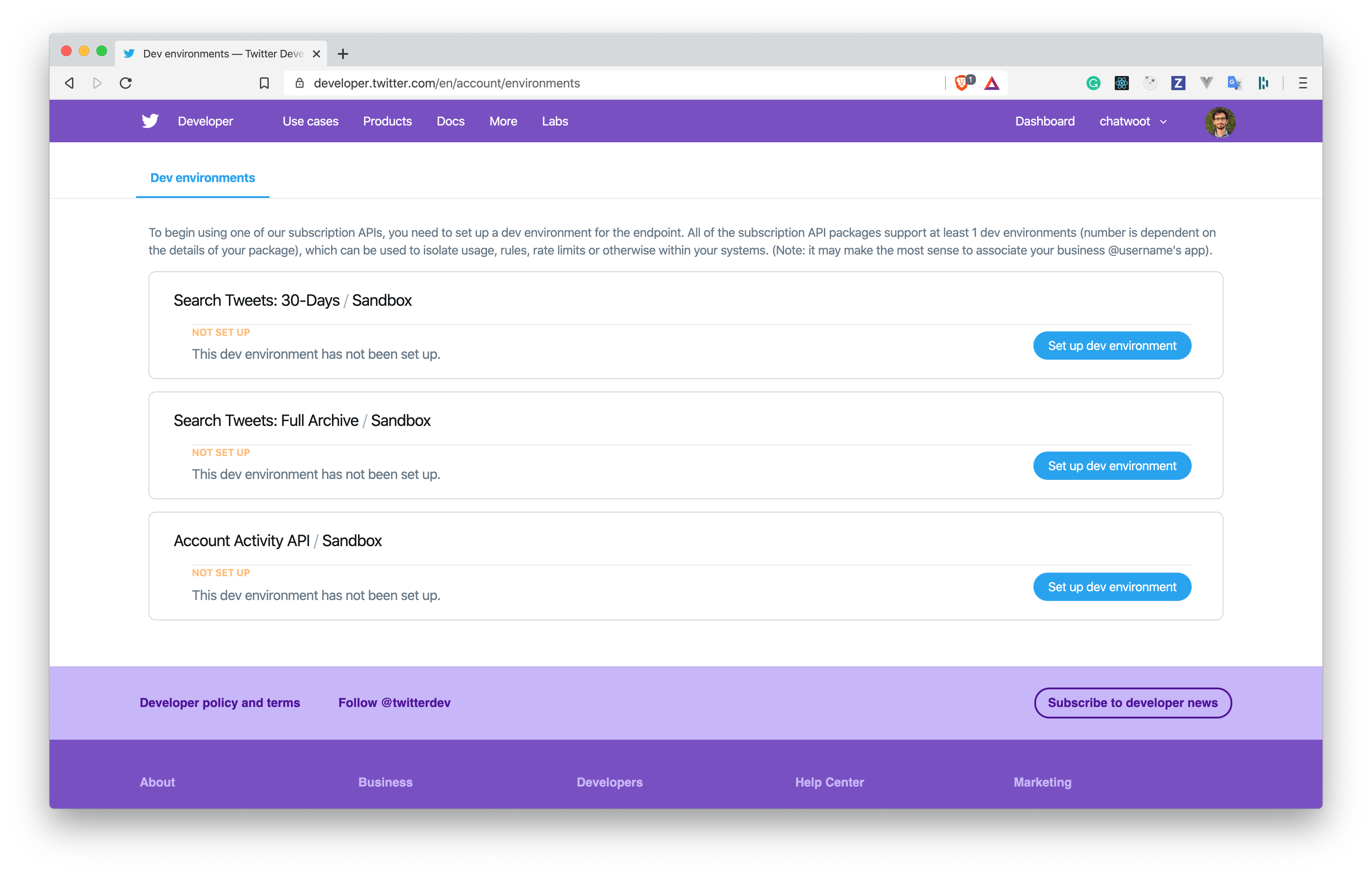Image resolution: width=1372 pixels, height=874 pixels.
Task: Click the Grammarly extension icon
Action: click(x=1092, y=82)
